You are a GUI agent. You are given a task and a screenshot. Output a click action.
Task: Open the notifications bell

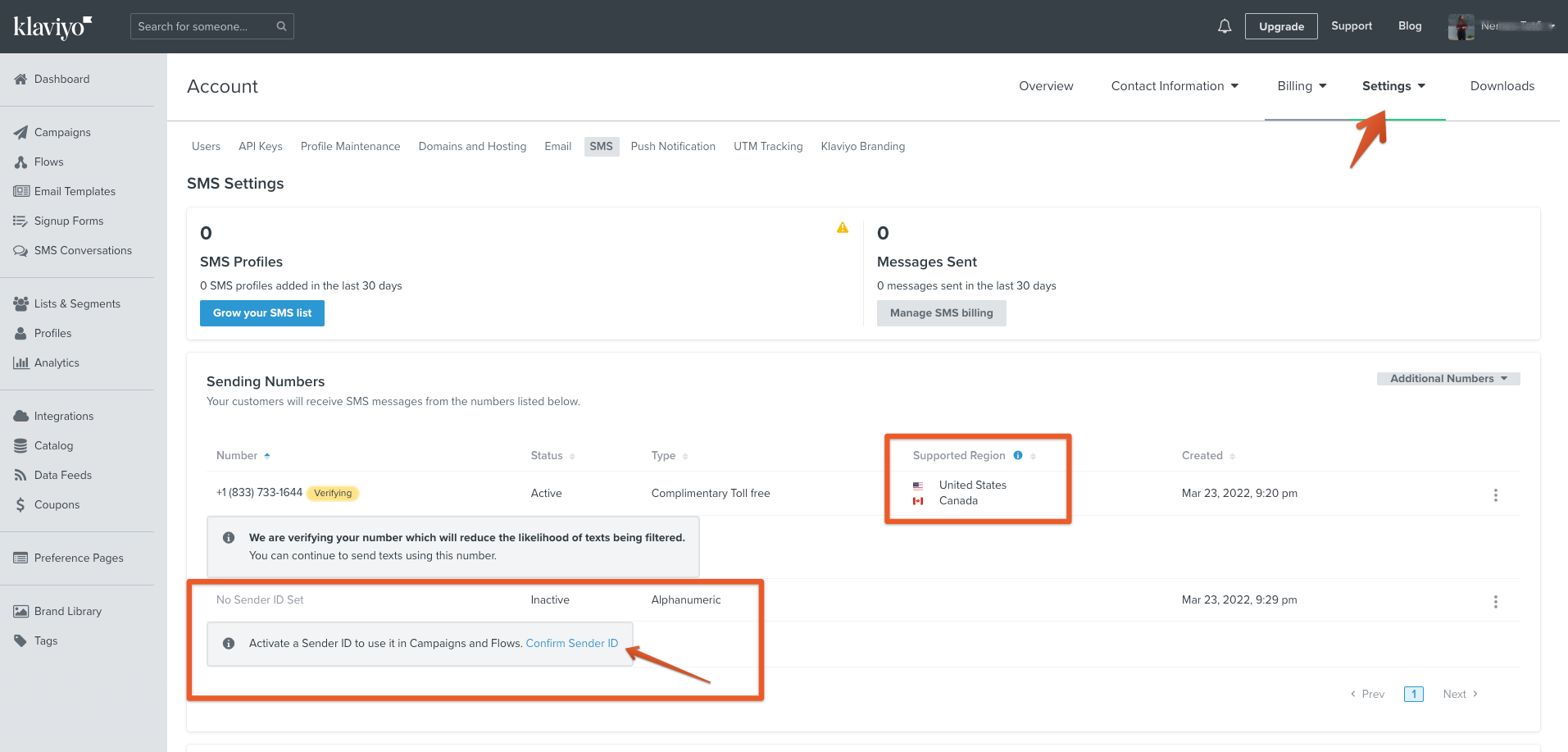point(1225,26)
